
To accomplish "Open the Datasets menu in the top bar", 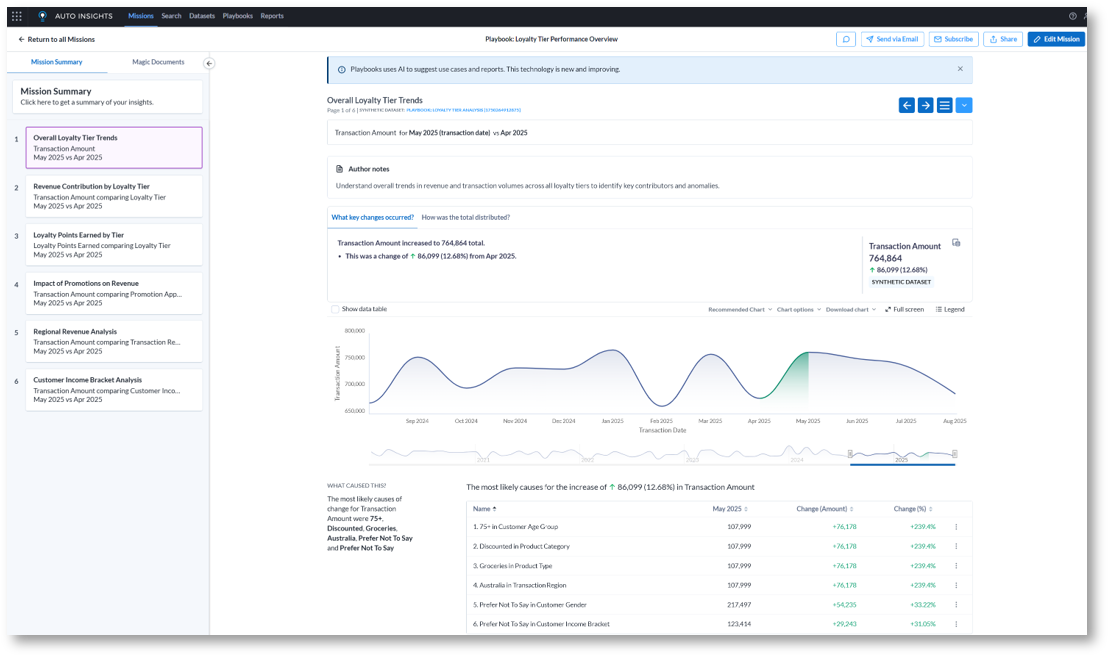I will pos(201,15).
